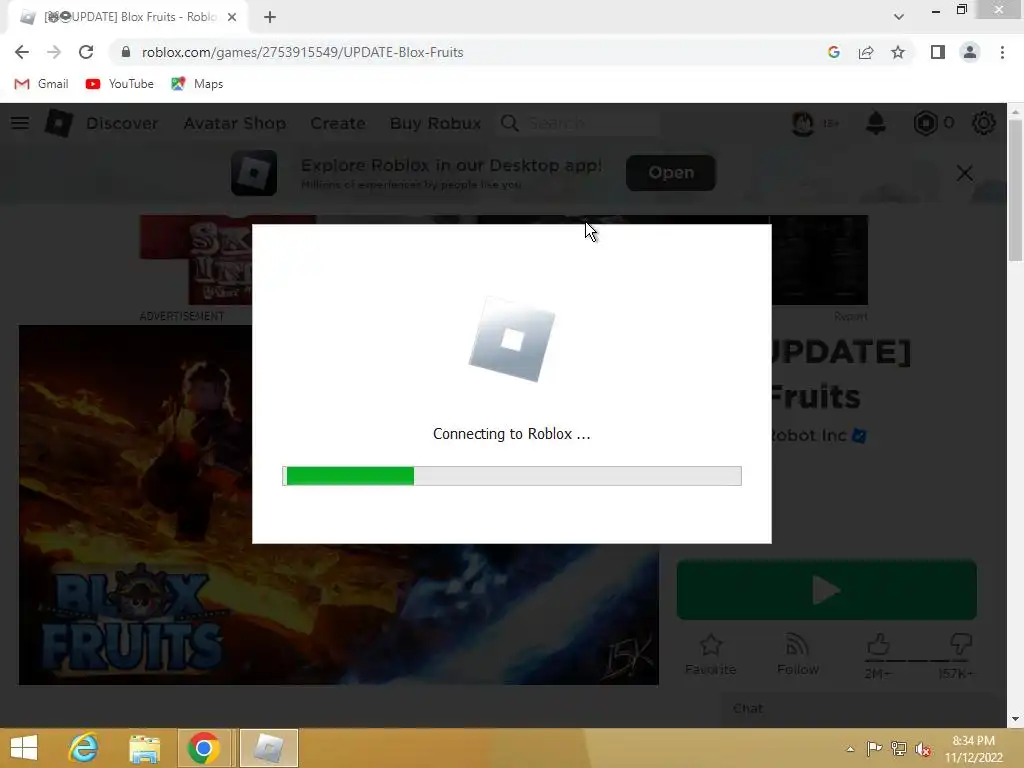Favorite the game with star icon
Viewport: 1024px width, 768px height.
click(711, 654)
